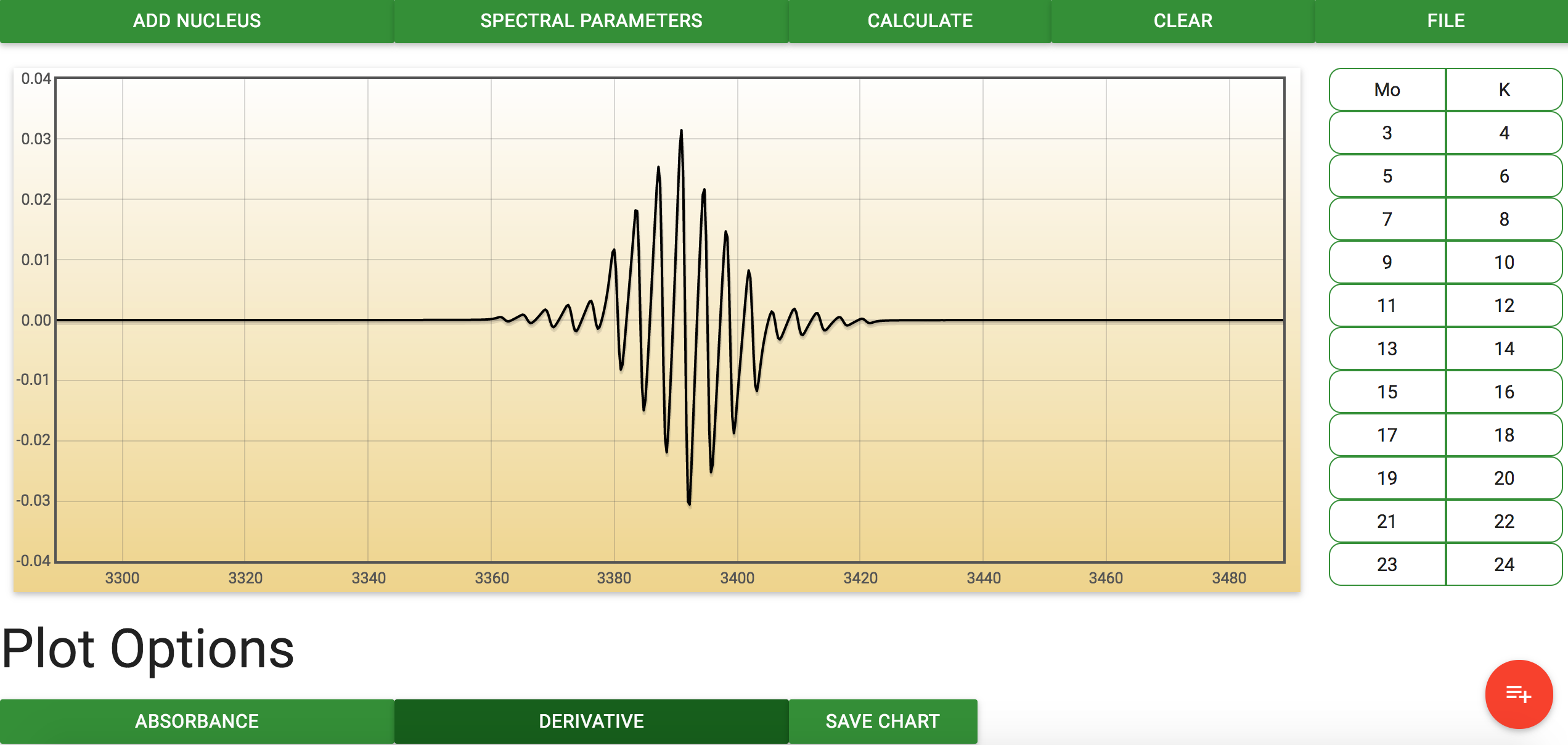
Task: Click the red floating playlist-add button
Action: point(1518,694)
